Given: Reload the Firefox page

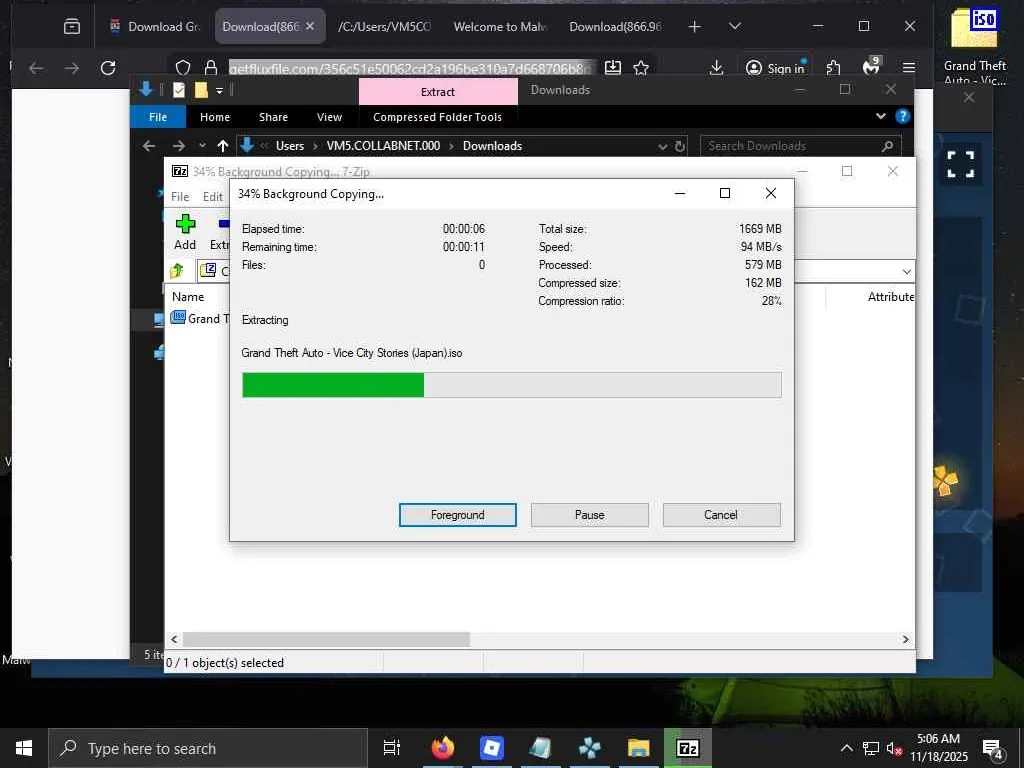Looking at the screenshot, I should pyautogui.click(x=108, y=68).
